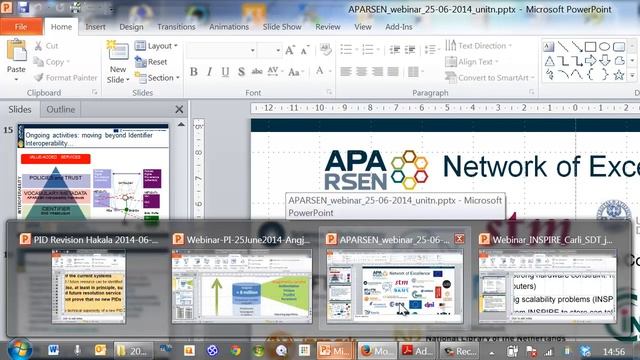
Task: Open Chrome from the taskbar
Action: coord(235,350)
